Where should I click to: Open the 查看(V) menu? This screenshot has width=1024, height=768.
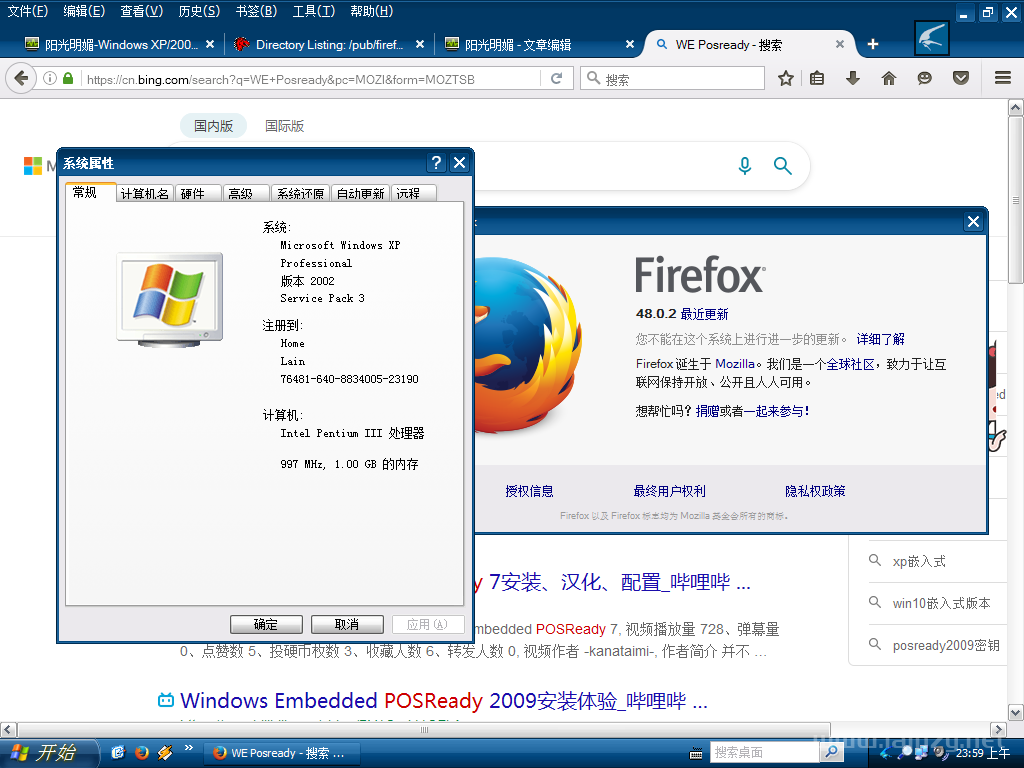[x=142, y=11]
